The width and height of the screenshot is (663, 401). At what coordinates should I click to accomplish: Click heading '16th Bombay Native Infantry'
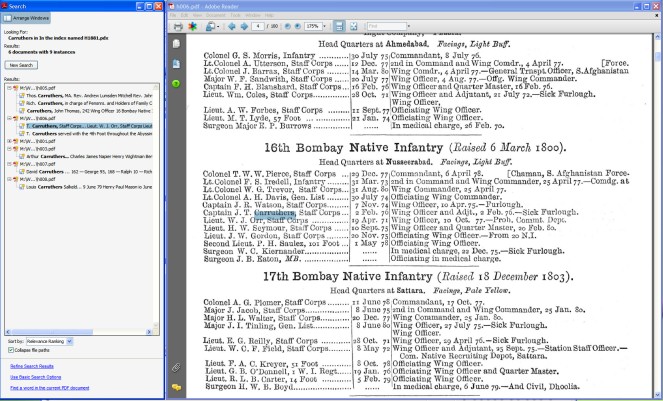pyautogui.click(x=353, y=148)
